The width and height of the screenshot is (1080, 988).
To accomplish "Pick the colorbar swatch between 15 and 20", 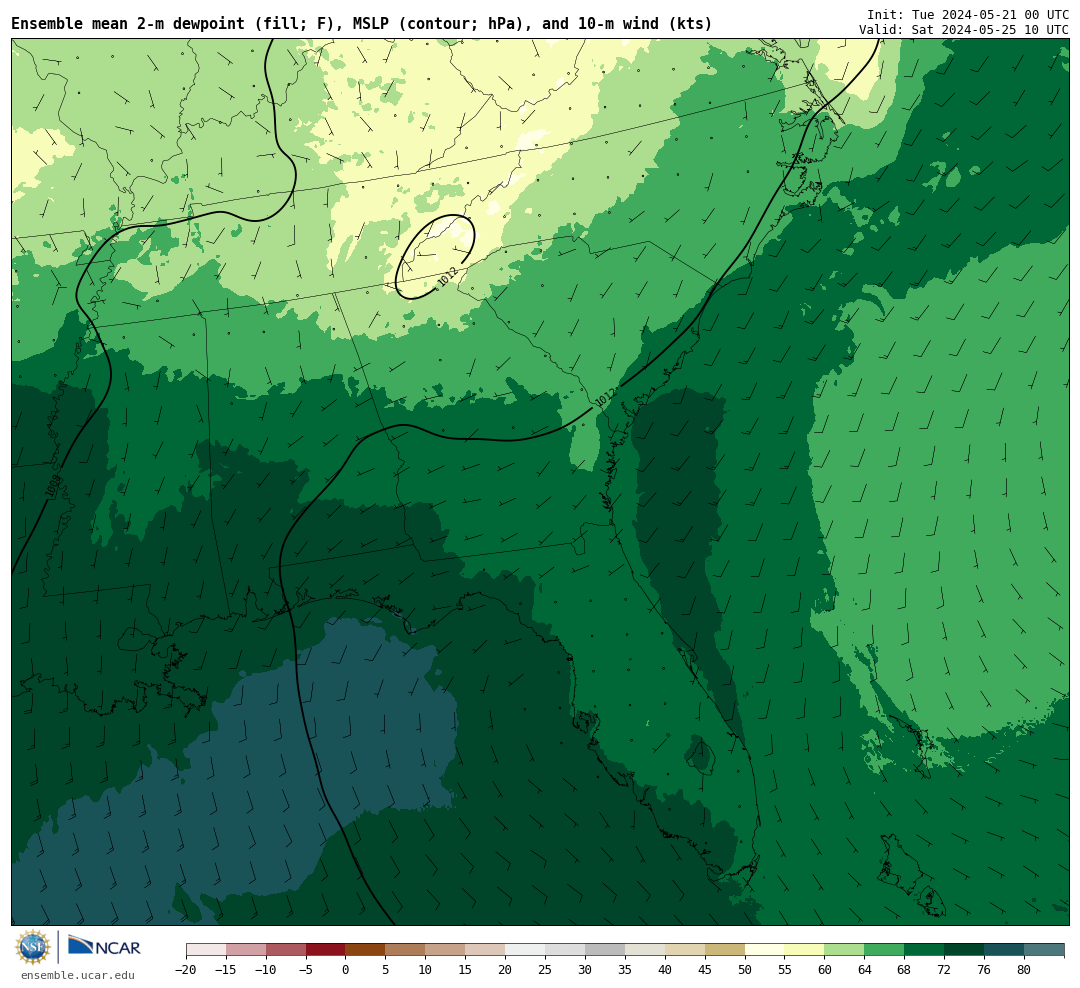I will point(486,950).
